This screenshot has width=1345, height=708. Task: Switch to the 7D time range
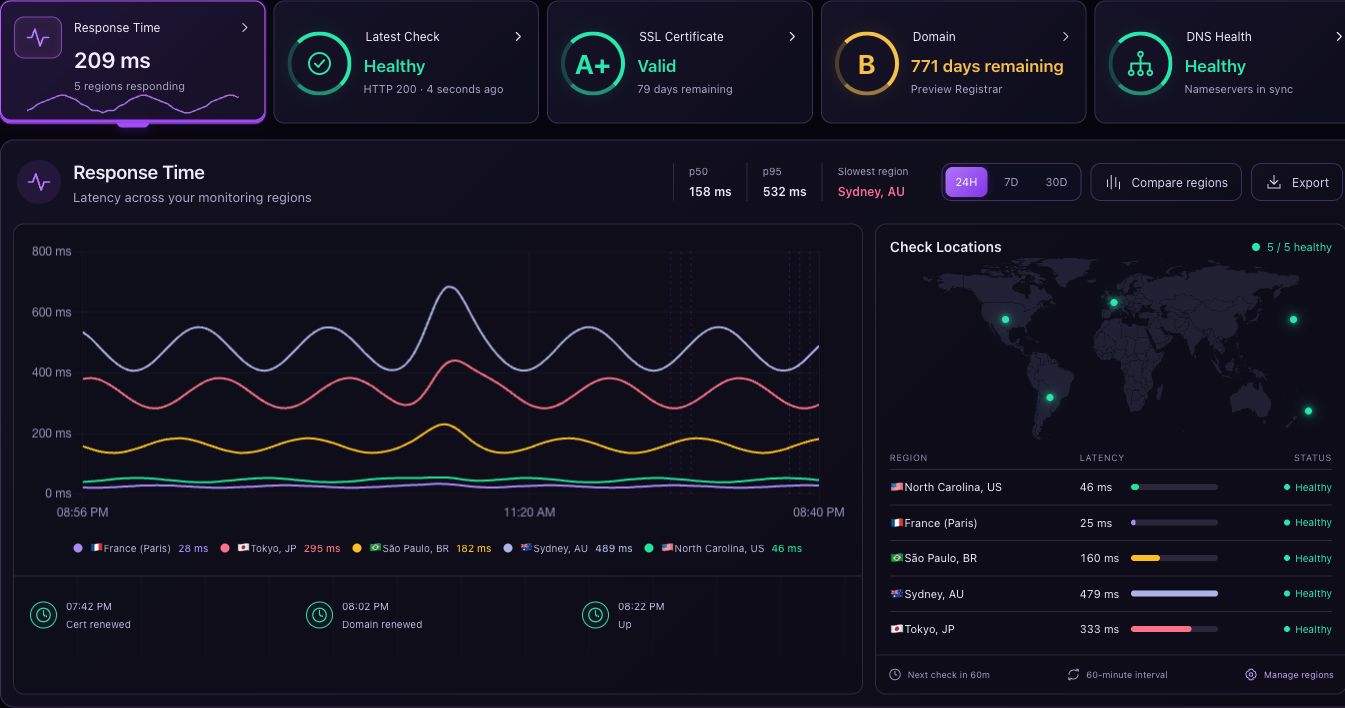point(1011,182)
